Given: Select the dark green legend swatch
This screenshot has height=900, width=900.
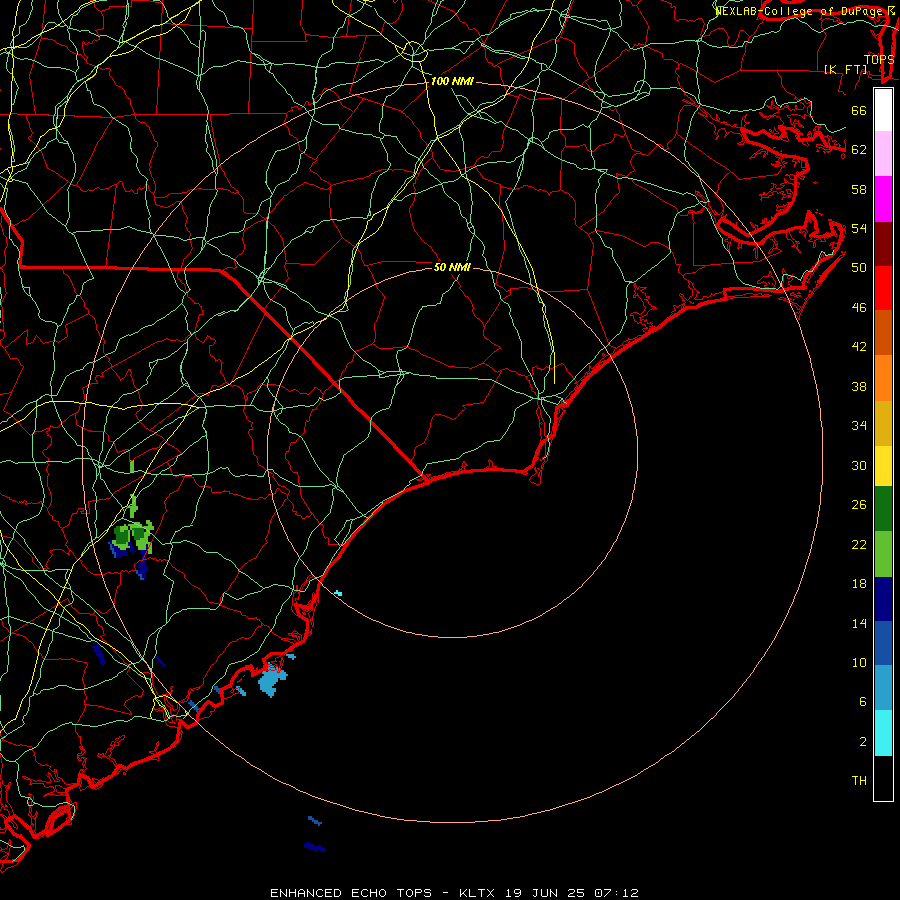Looking at the screenshot, I should [883, 509].
